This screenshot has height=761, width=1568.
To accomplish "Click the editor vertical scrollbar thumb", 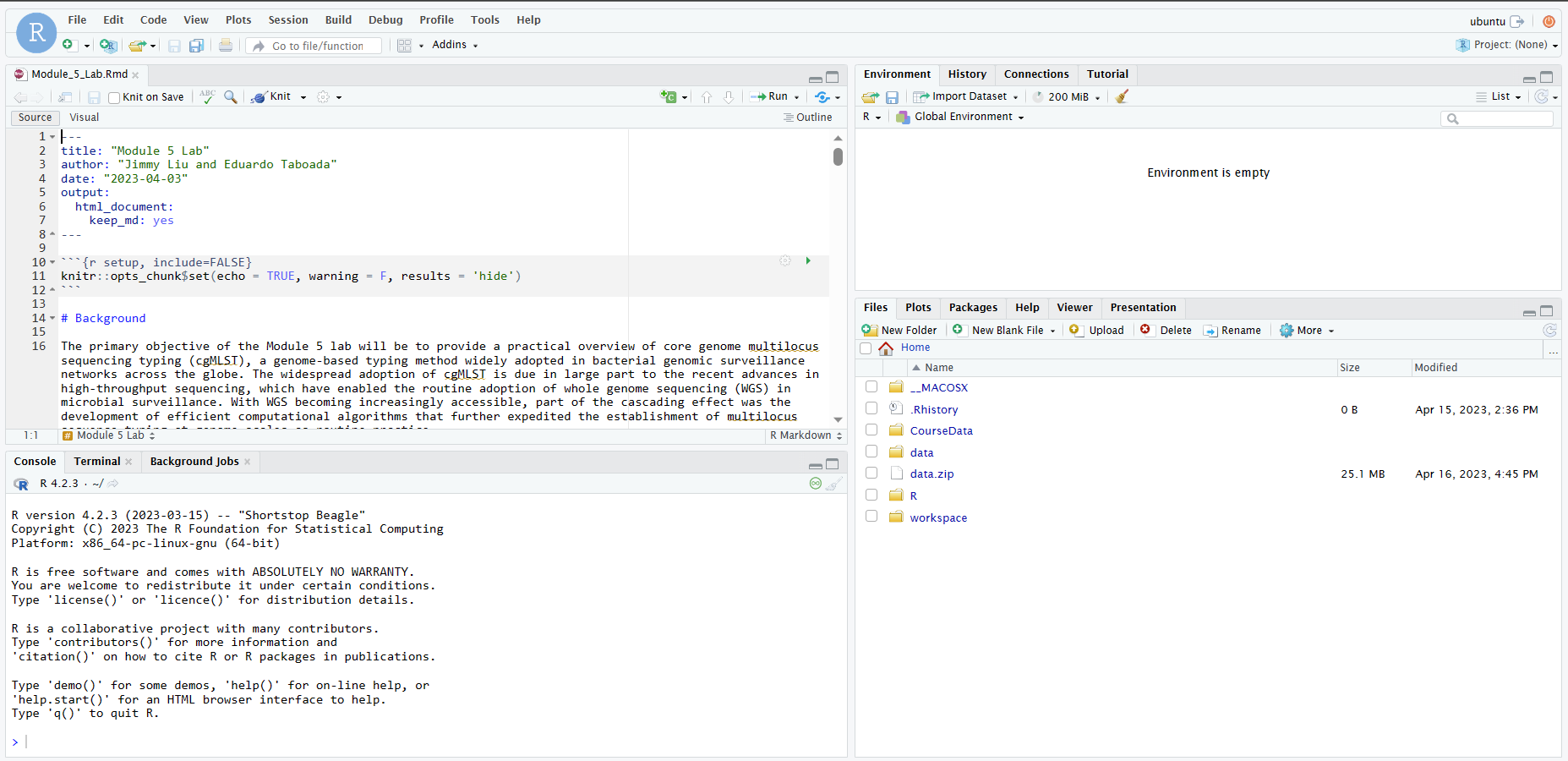I will coord(838,156).
